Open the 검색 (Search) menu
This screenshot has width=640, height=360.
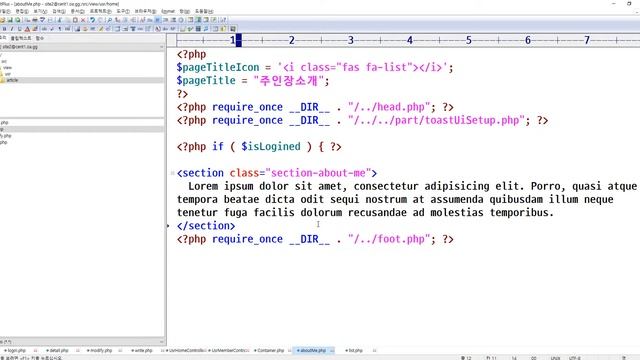[x=59, y=11]
